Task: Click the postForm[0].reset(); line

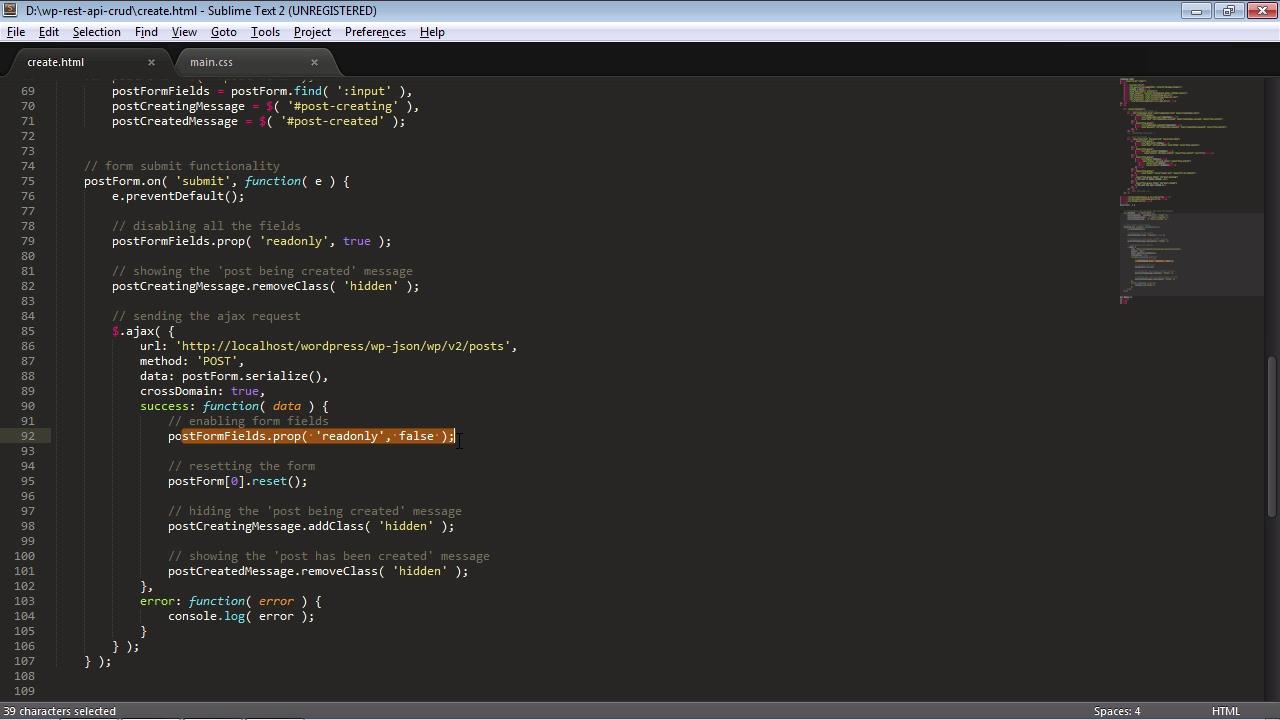Action: (238, 481)
